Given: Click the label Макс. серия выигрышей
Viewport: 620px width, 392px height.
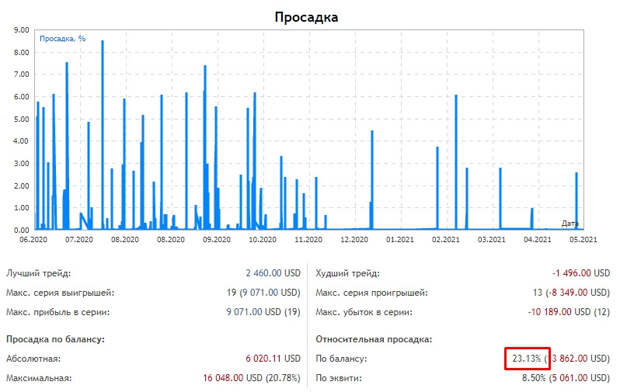Looking at the screenshot, I should pyautogui.click(x=60, y=293).
